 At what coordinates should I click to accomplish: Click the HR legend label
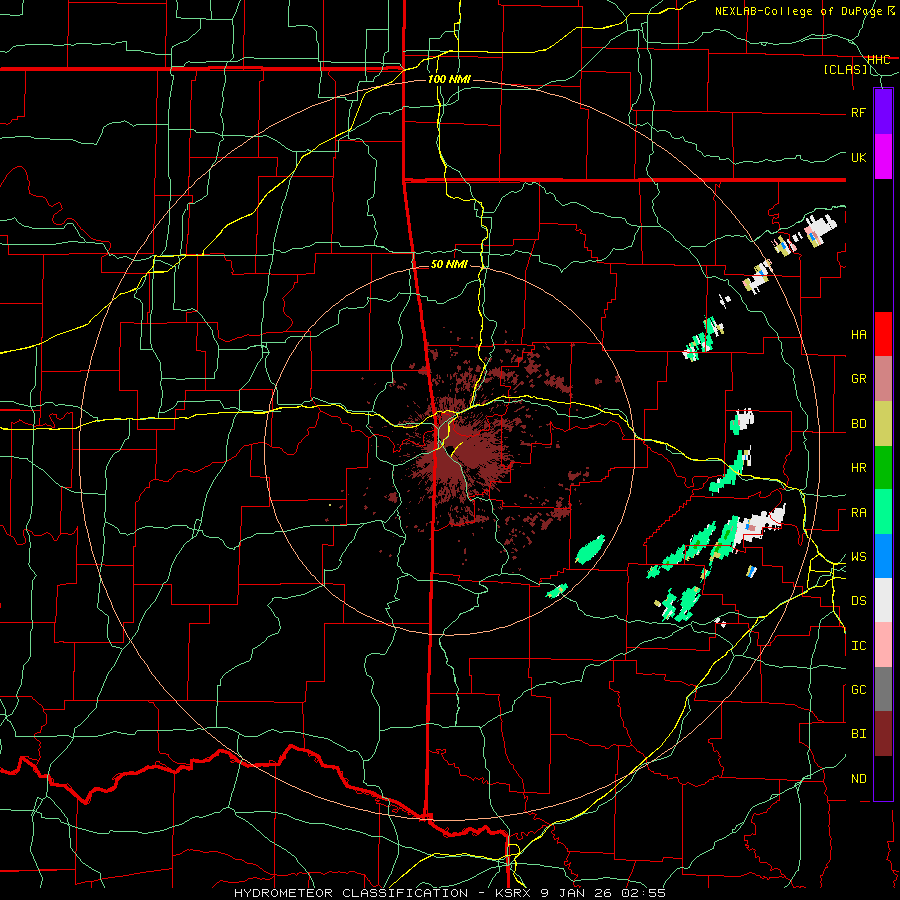tap(858, 468)
